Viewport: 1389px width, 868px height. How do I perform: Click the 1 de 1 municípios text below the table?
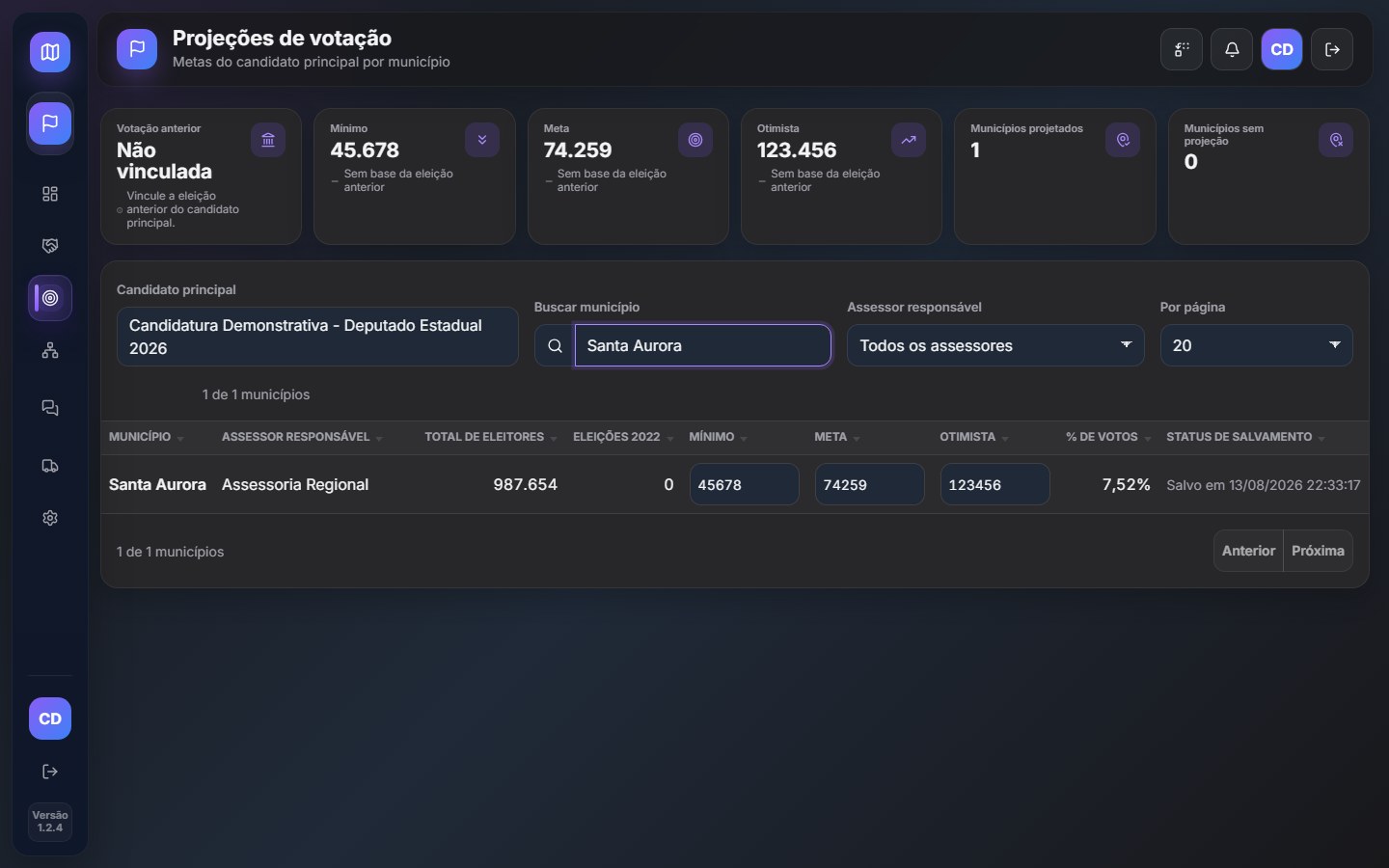point(170,552)
